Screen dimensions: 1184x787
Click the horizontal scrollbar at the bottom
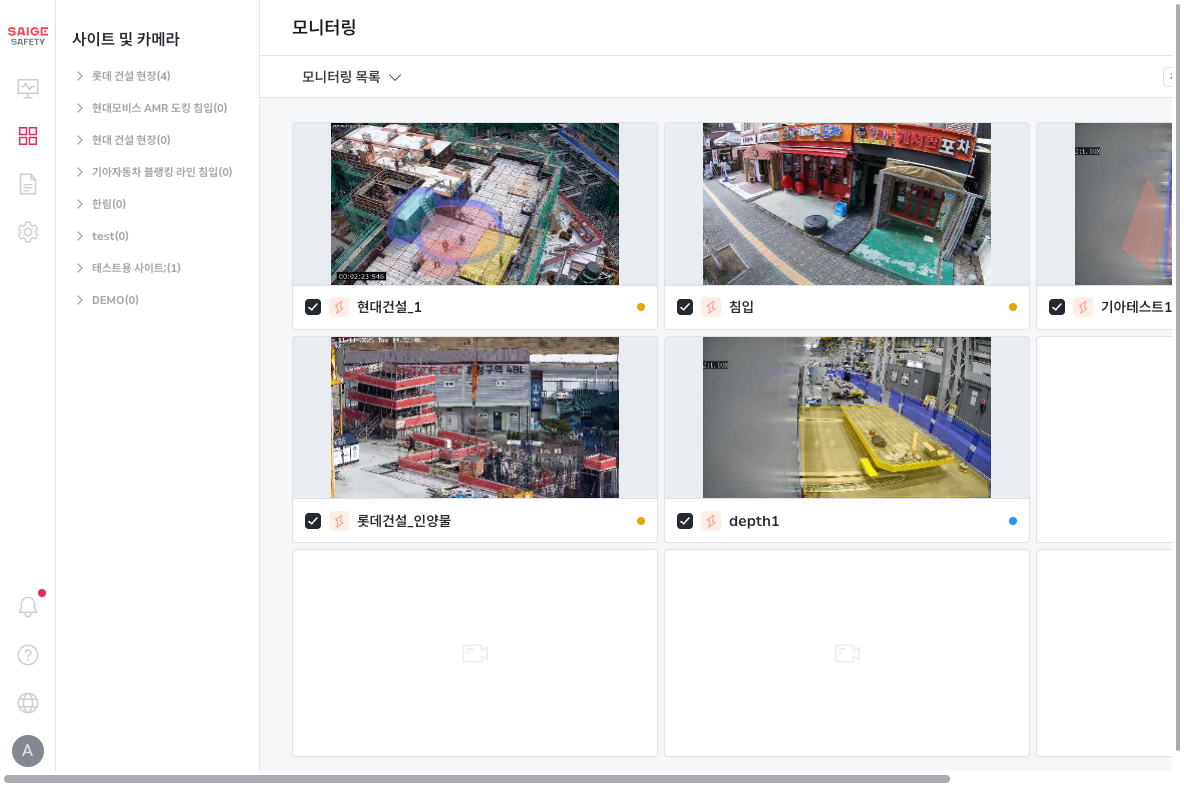pos(476,779)
